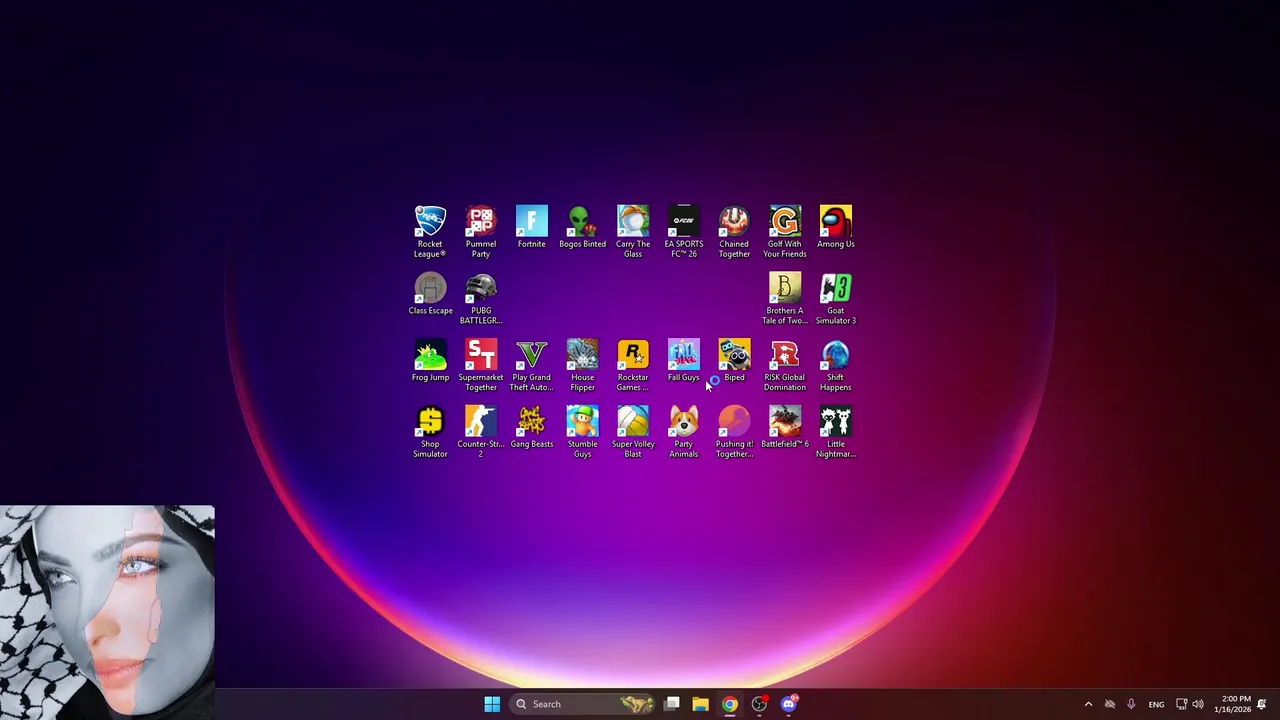Switch the ENG input language

[x=1156, y=704]
